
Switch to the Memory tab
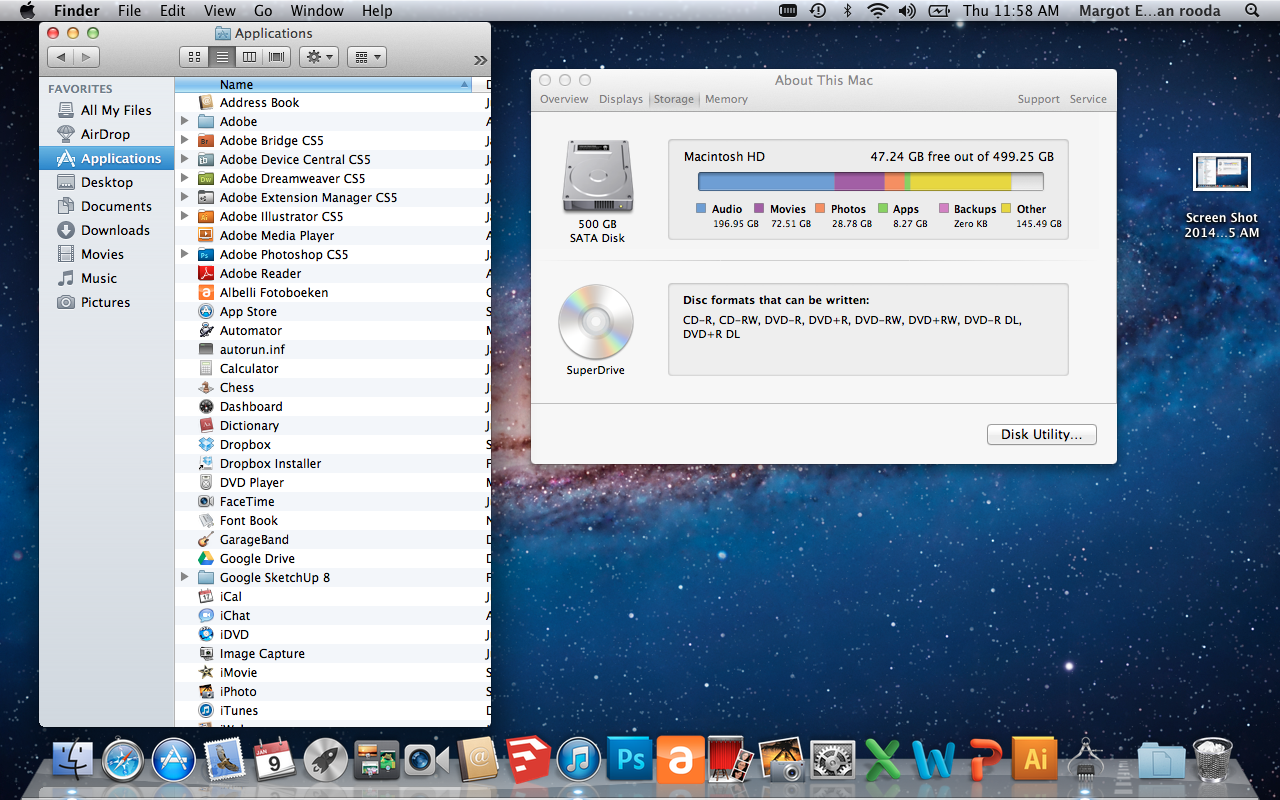726,99
